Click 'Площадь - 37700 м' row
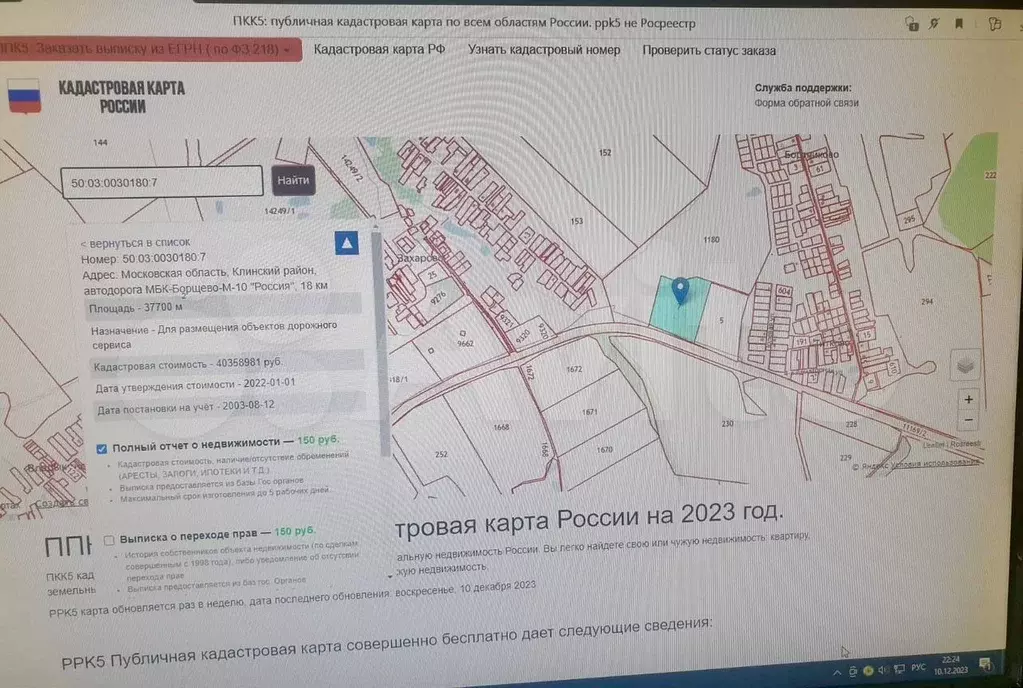The image size is (1023, 688). coord(224,307)
